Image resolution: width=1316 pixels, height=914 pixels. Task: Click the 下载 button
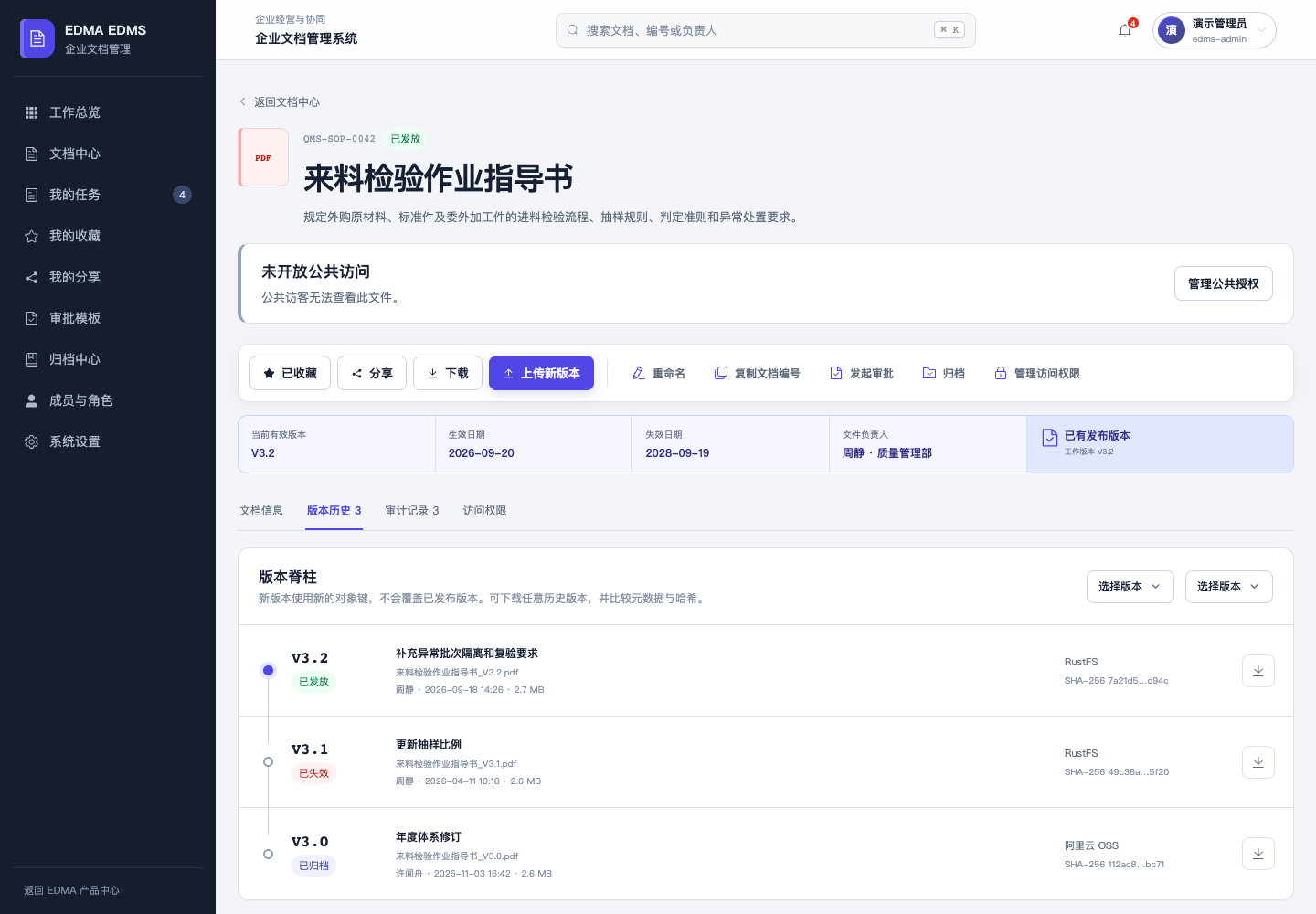point(448,373)
